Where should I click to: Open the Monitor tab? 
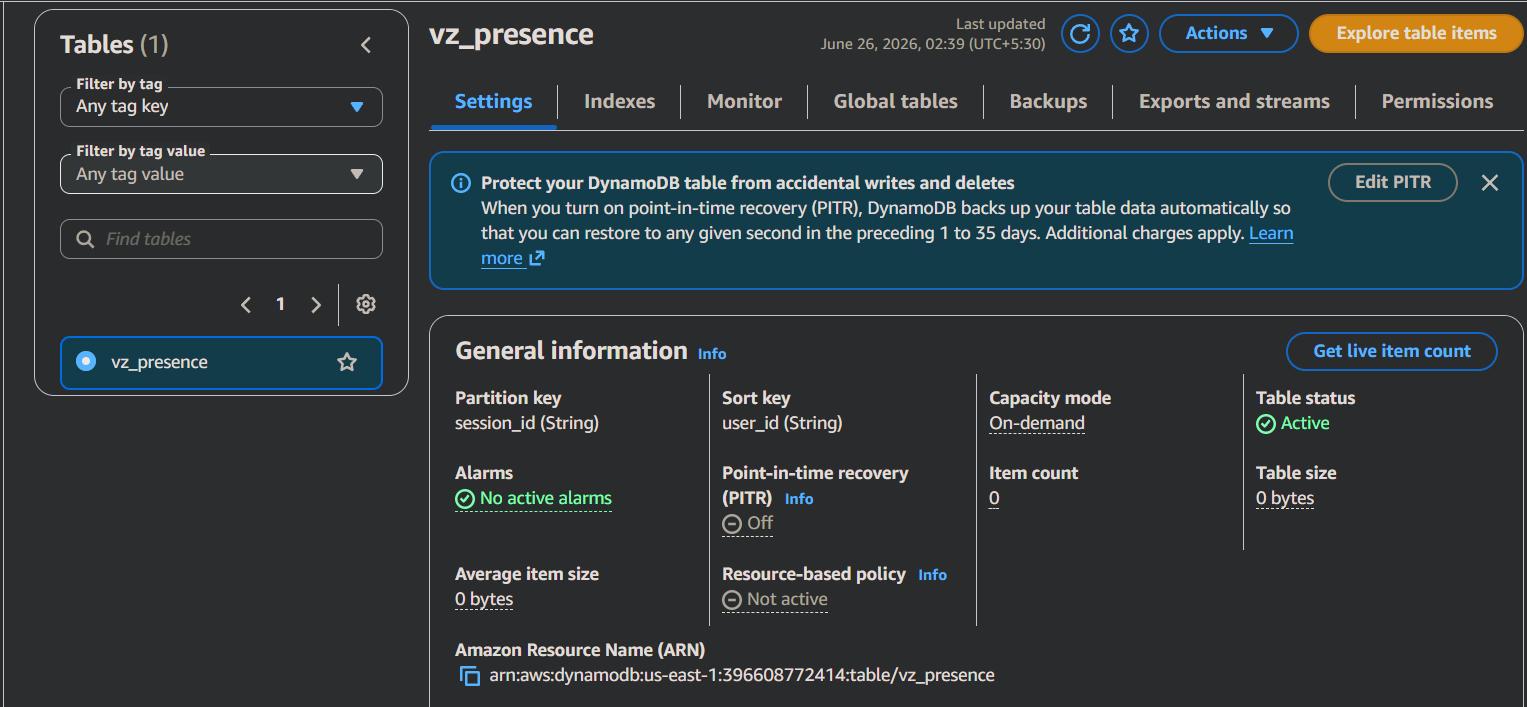click(x=744, y=101)
